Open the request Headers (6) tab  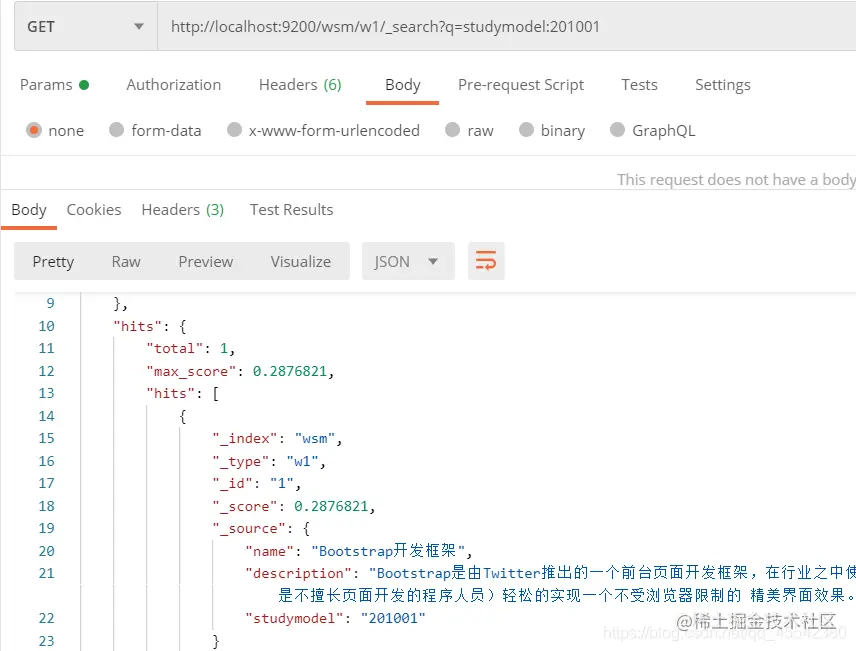(300, 85)
